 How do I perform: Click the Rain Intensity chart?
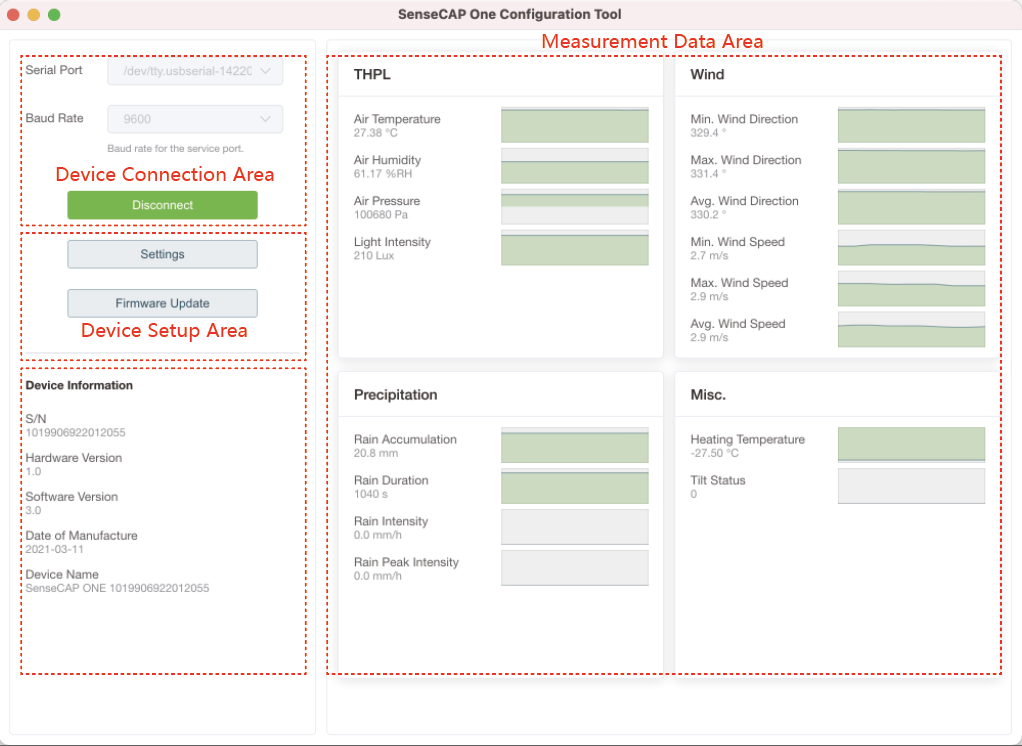(575, 527)
